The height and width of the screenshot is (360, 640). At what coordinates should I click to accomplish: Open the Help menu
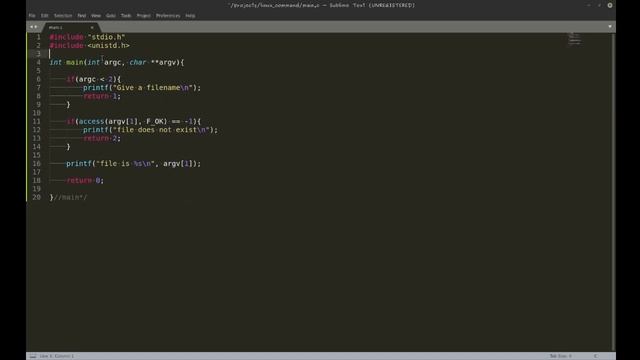[x=190, y=16]
